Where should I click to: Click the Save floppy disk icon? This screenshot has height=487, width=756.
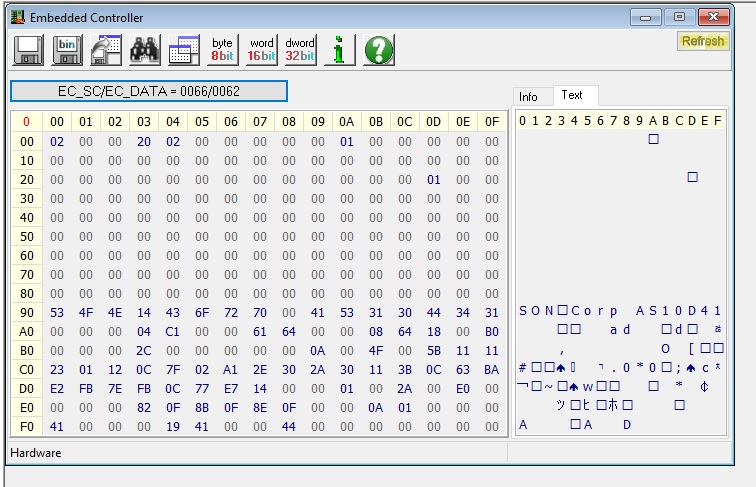28,50
